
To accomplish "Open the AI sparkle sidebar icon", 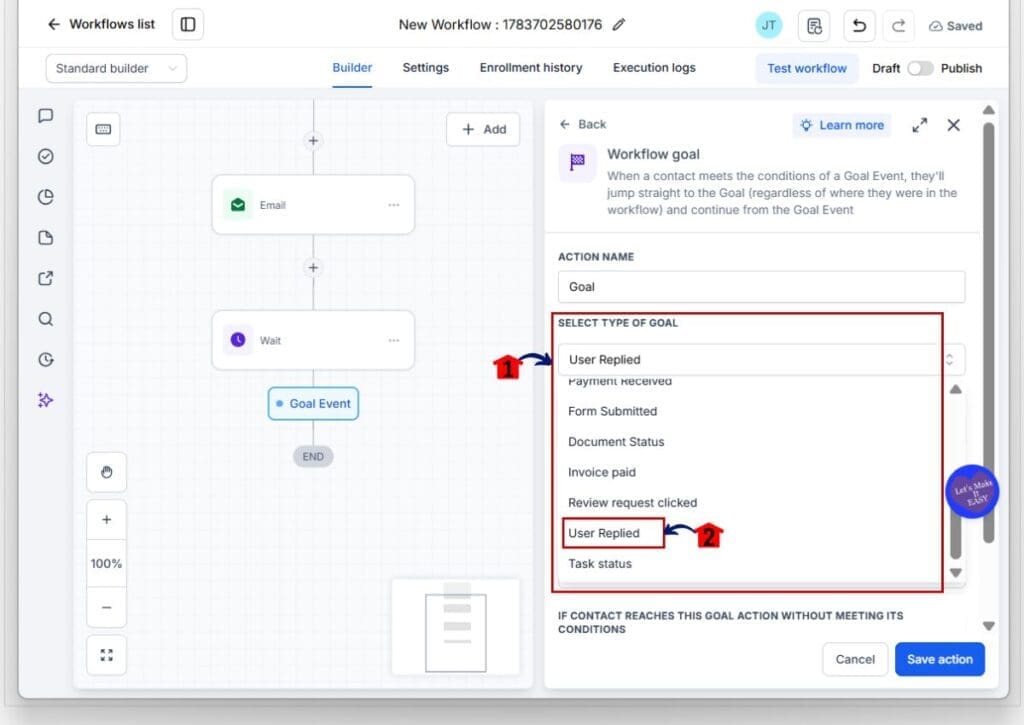I will (45, 400).
